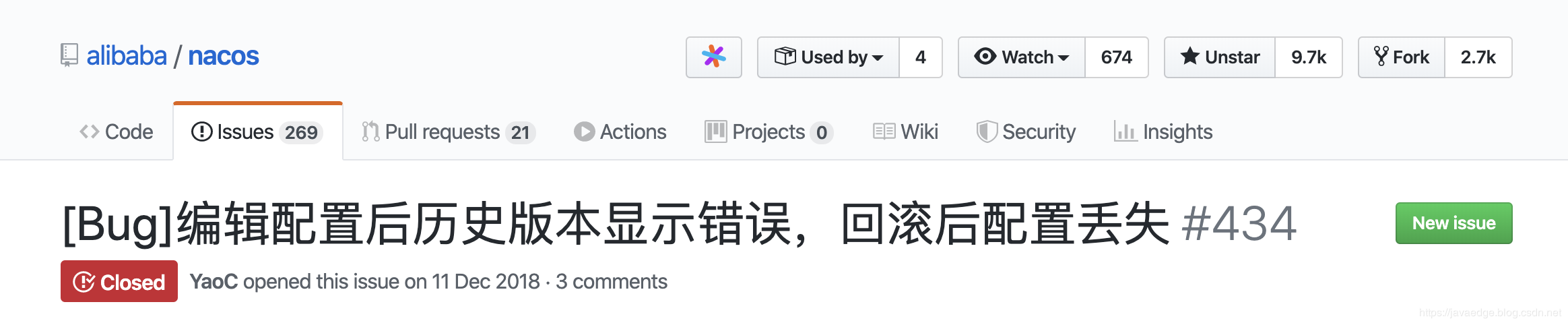The height and width of the screenshot is (325, 1568).
Task: Click the colorful asterisk extension icon button
Action: tap(713, 57)
